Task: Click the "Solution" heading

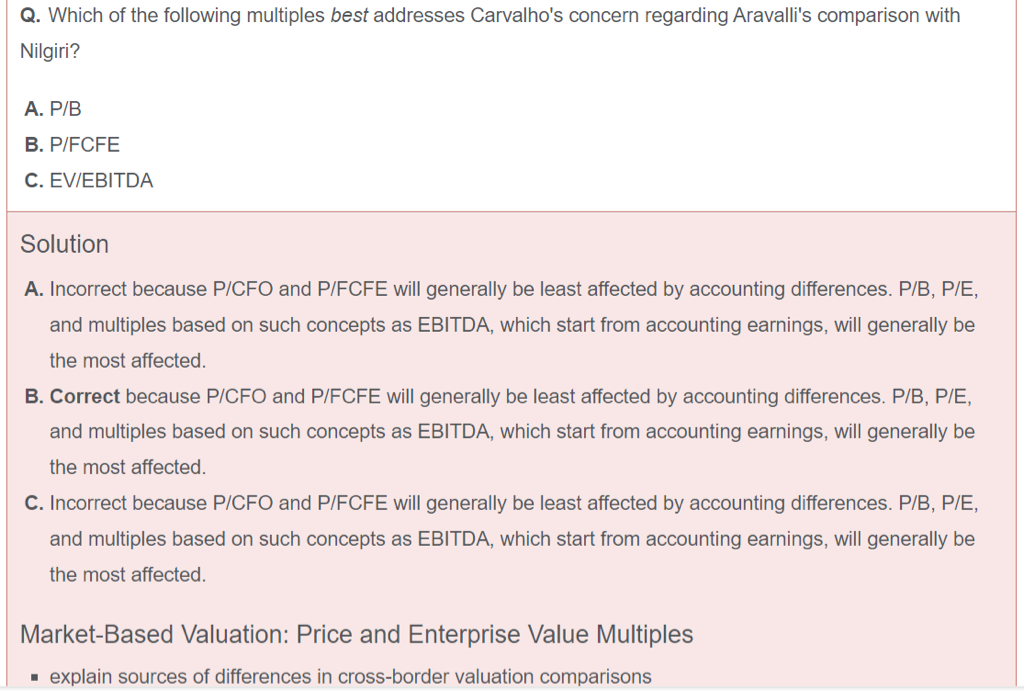Action: click(65, 244)
